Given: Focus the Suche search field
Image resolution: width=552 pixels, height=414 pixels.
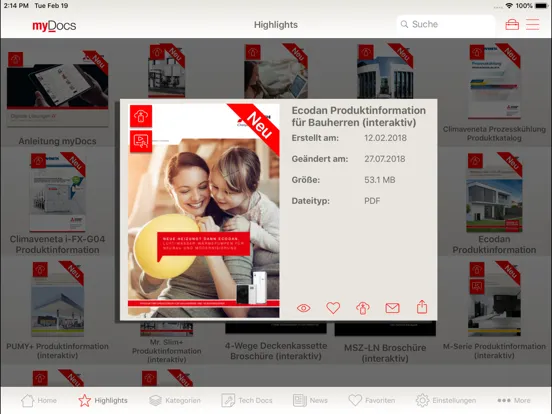Looking at the screenshot, I should [446, 24].
